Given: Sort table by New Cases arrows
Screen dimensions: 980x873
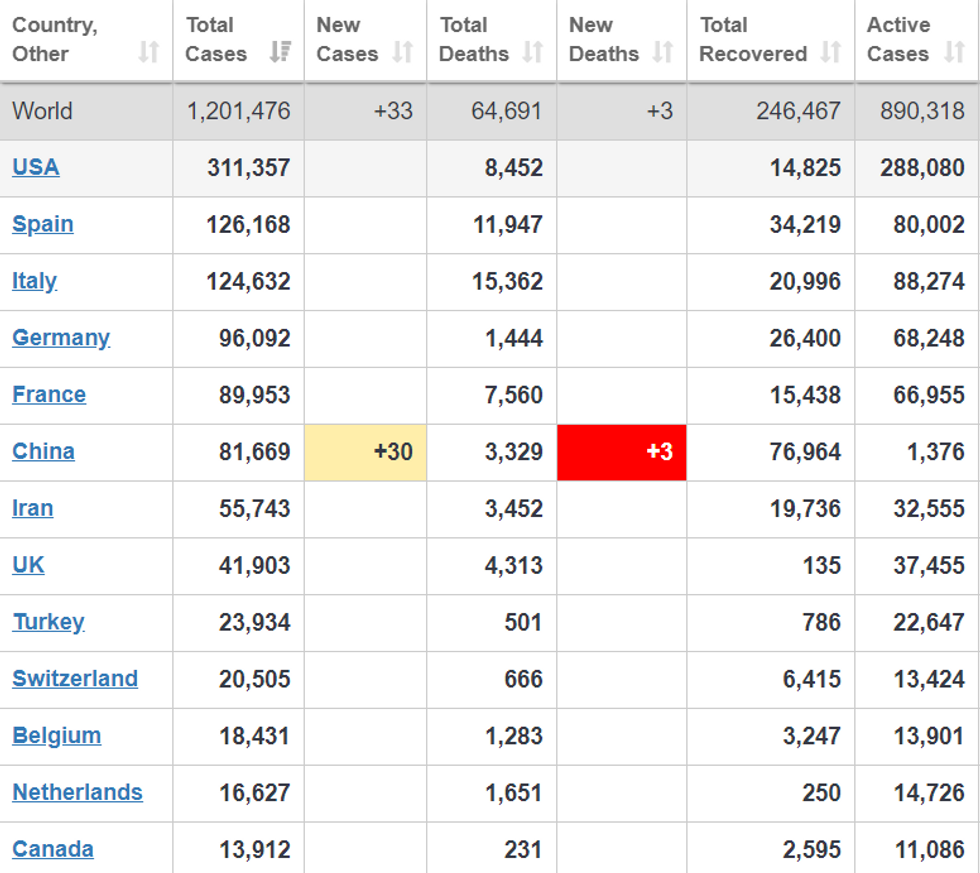Looking at the screenshot, I should click(403, 52).
